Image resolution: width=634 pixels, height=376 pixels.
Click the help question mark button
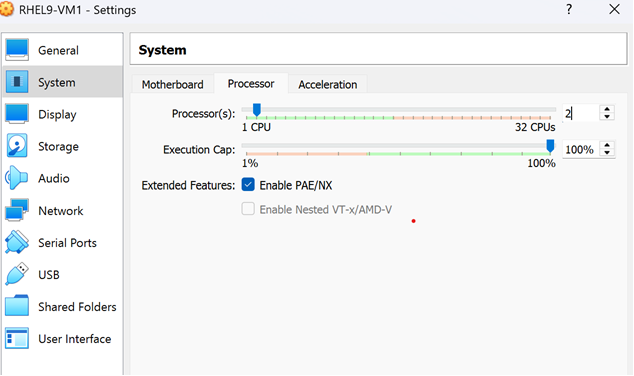[569, 9]
